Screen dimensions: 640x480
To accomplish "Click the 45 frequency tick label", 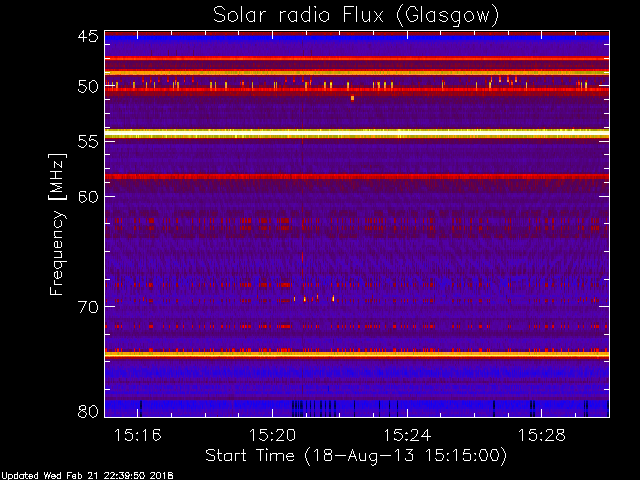I will point(88,36).
